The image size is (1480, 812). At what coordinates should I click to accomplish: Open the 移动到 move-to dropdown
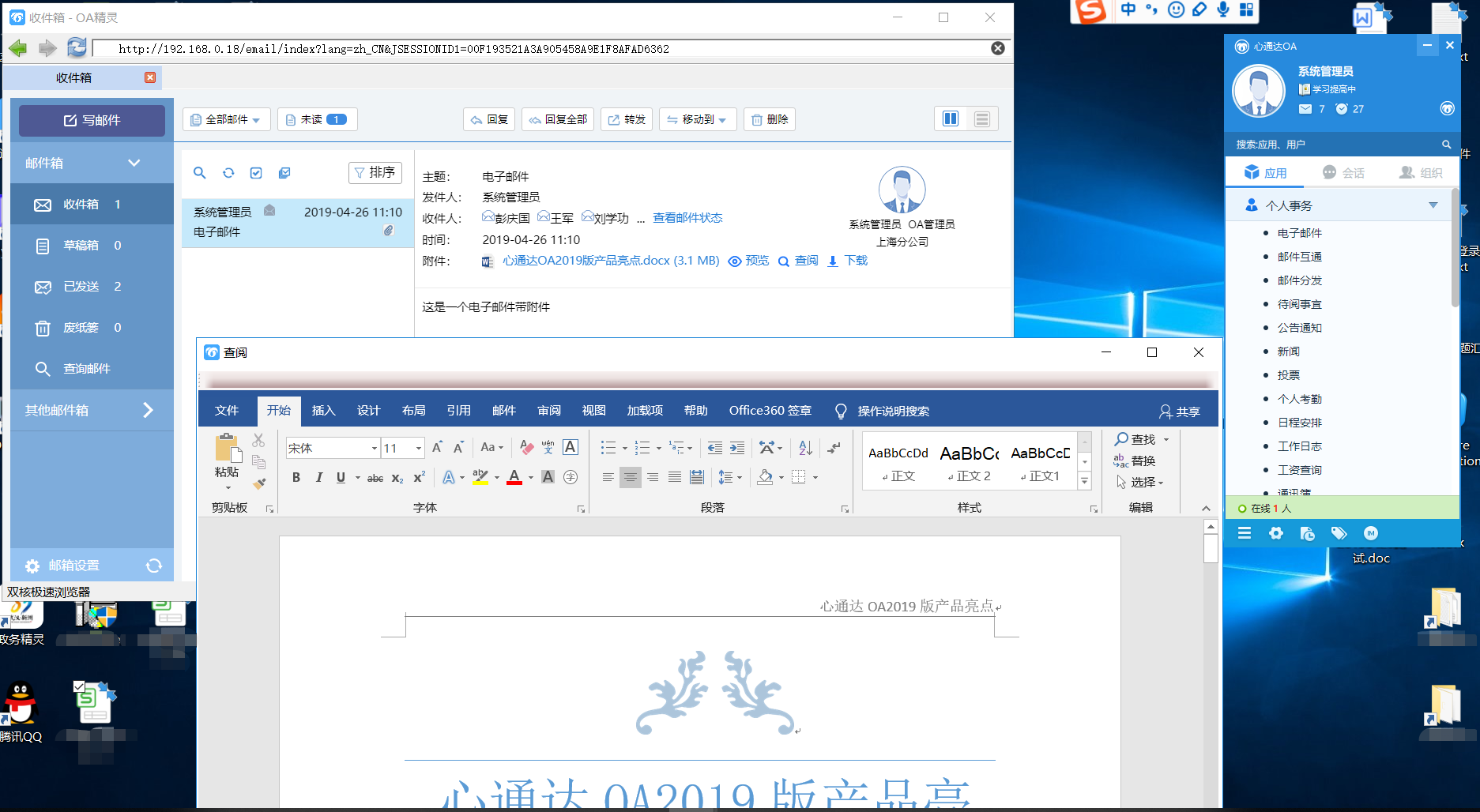pyautogui.click(x=697, y=119)
